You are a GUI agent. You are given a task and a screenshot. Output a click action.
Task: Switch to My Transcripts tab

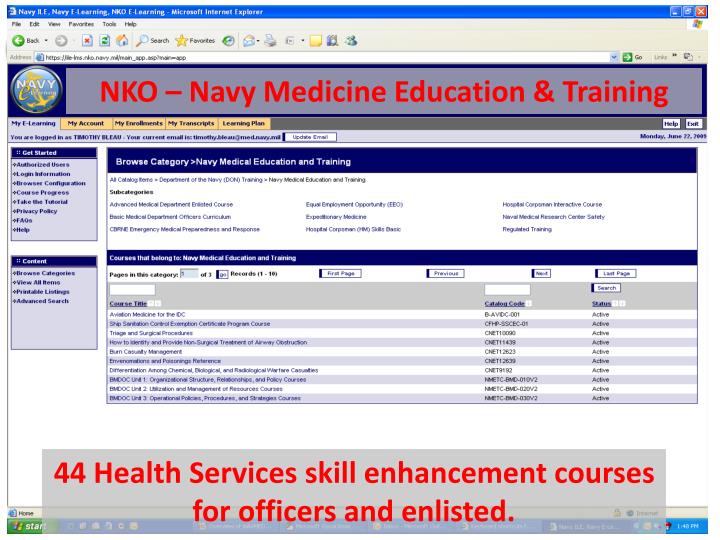(191, 124)
